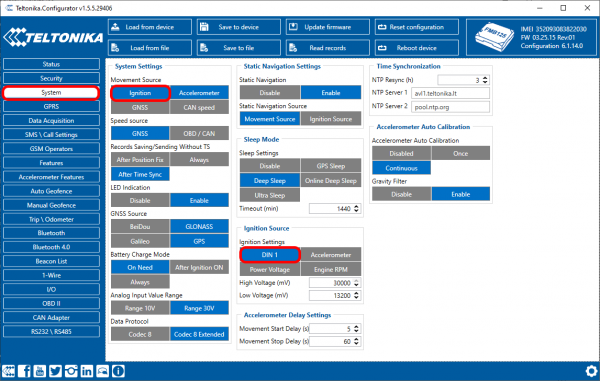This screenshot has width=600, height=381.
Task: Select DIN 1 ignition setting
Action: 270,255
